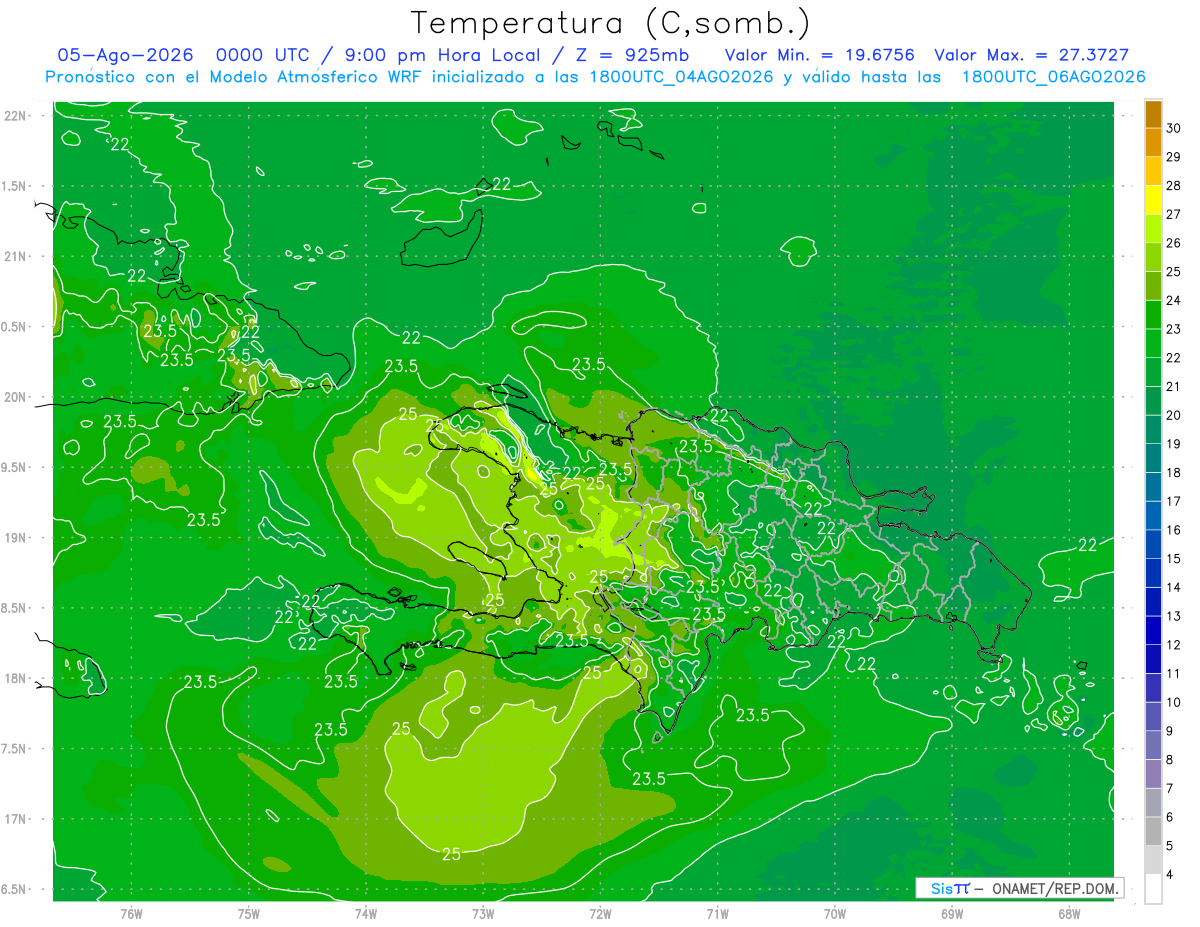Image resolution: width=1200 pixels, height=927 pixels.
Task: Click the '1.5N' latitude axis label
Action: 15,186
